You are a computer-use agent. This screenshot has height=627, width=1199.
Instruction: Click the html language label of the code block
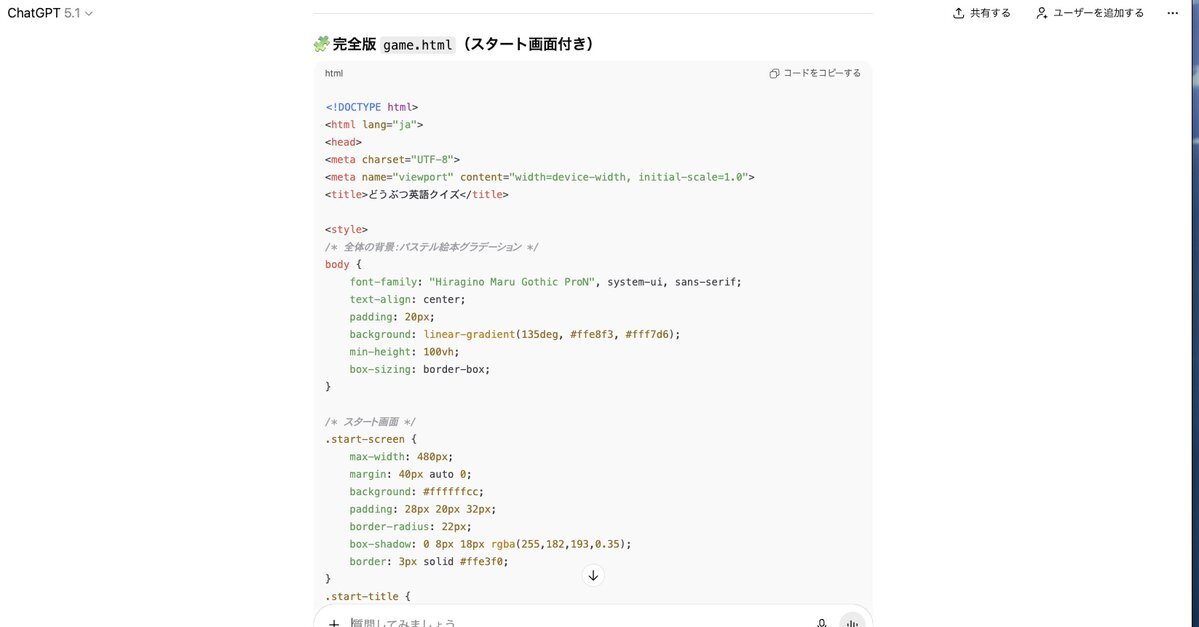point(334,73)
